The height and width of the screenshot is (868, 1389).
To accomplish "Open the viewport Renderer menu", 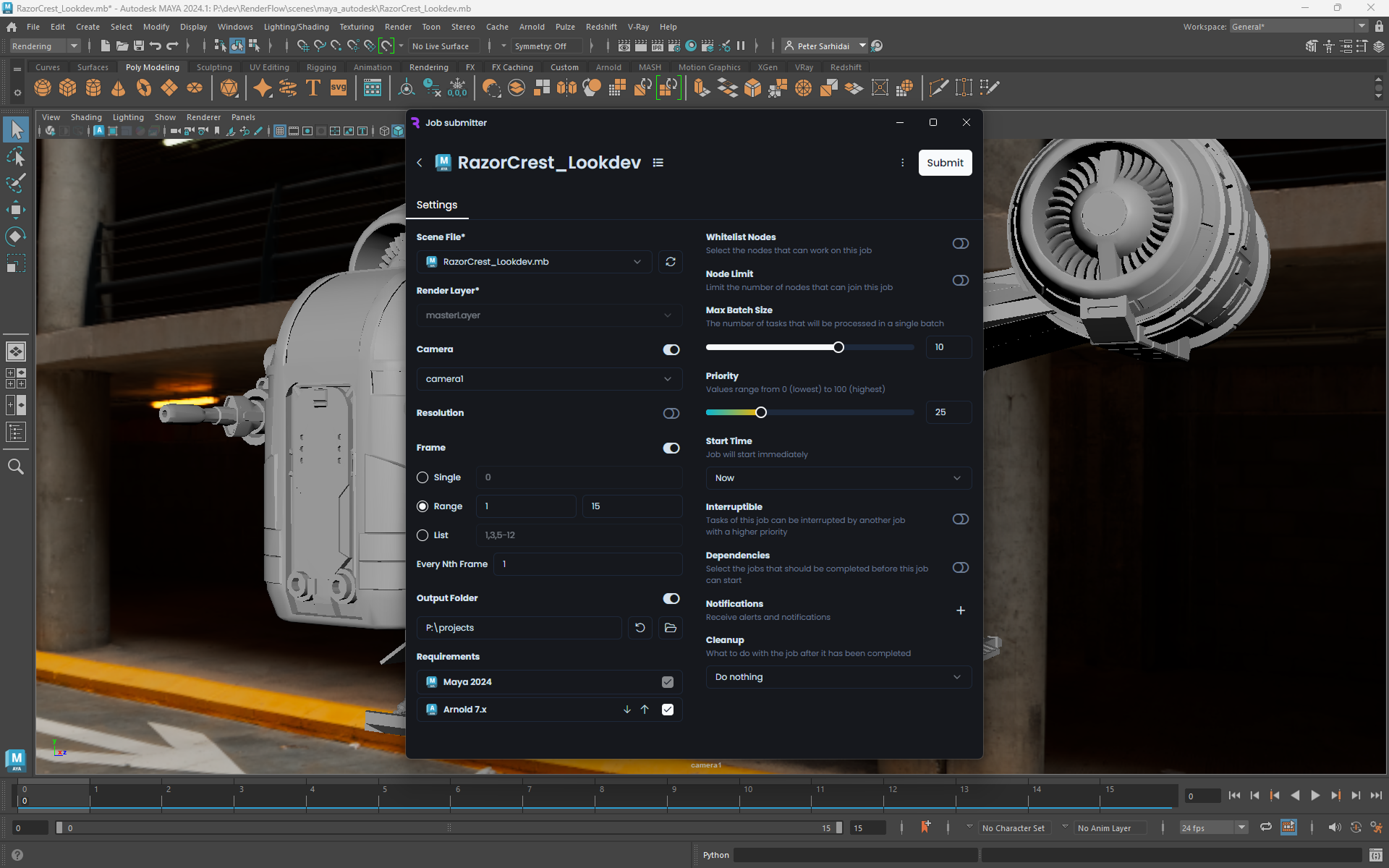I will pos(203,117).
